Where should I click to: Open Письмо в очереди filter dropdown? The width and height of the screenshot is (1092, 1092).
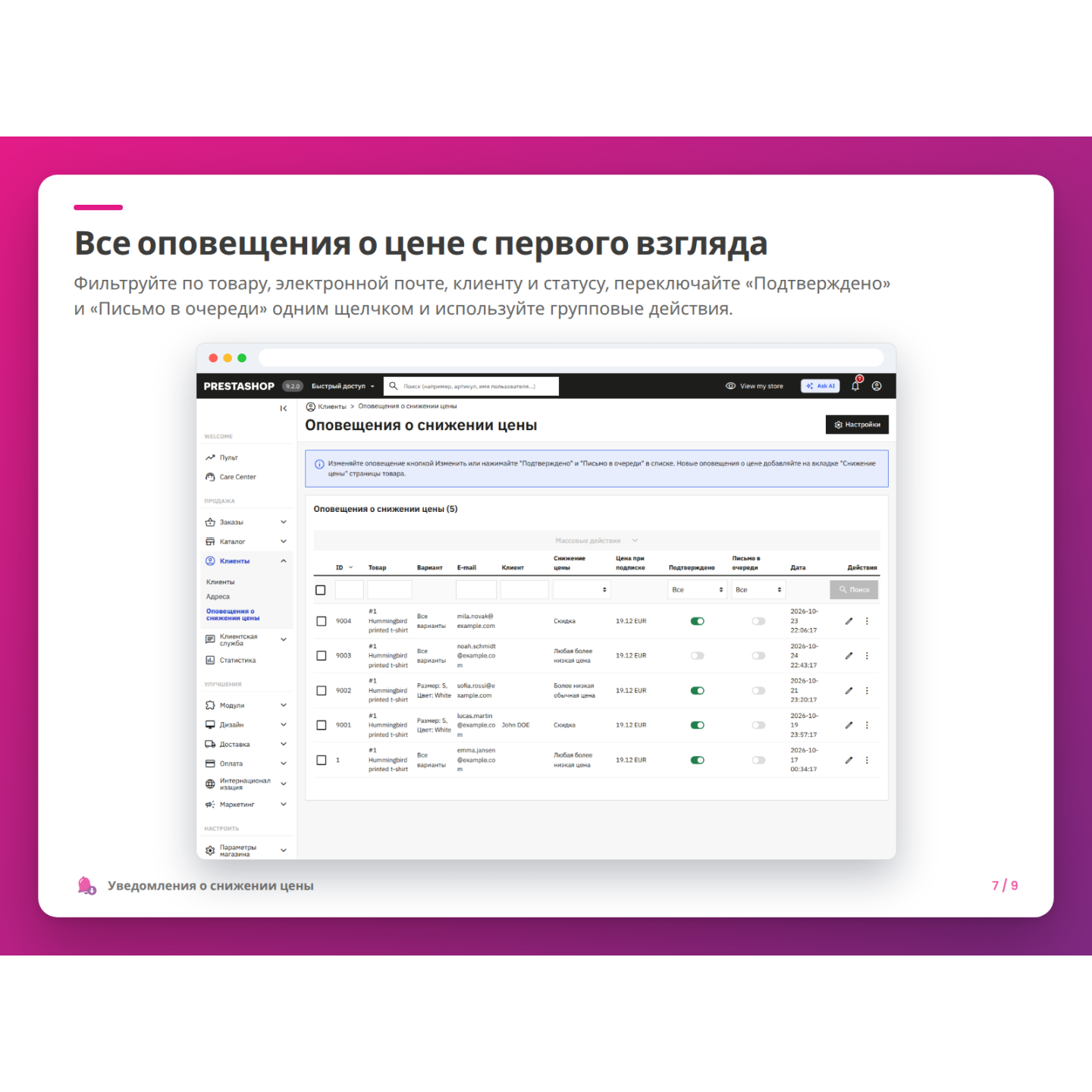(758, 590)
